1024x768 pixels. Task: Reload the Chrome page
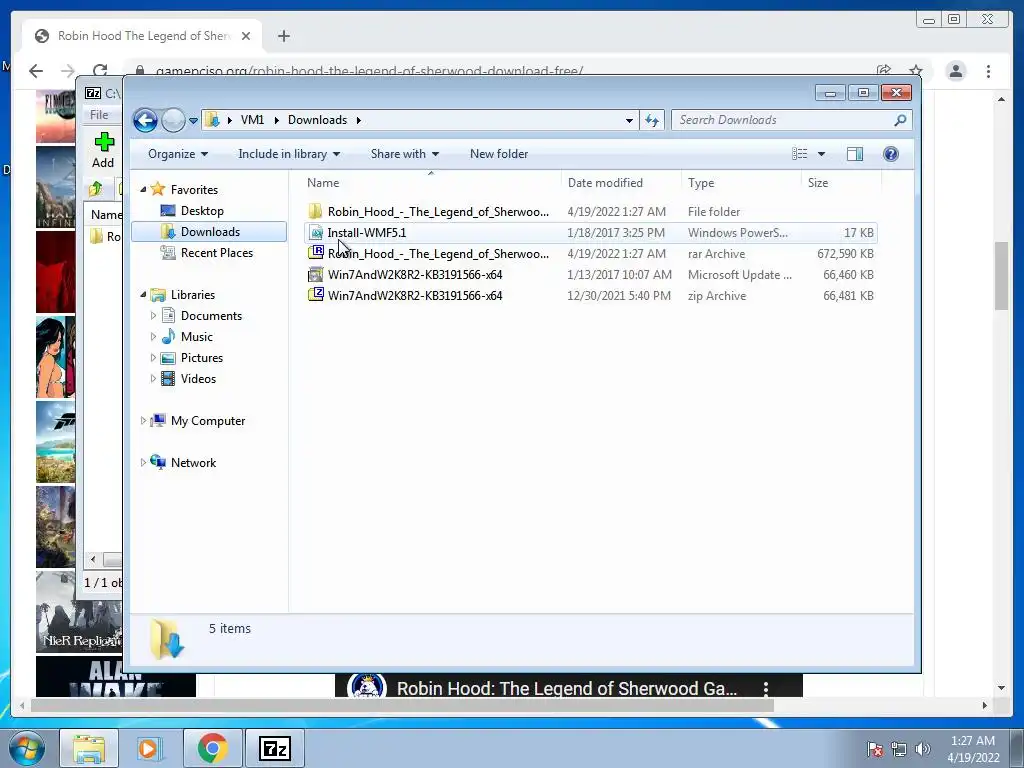(100, 71)
